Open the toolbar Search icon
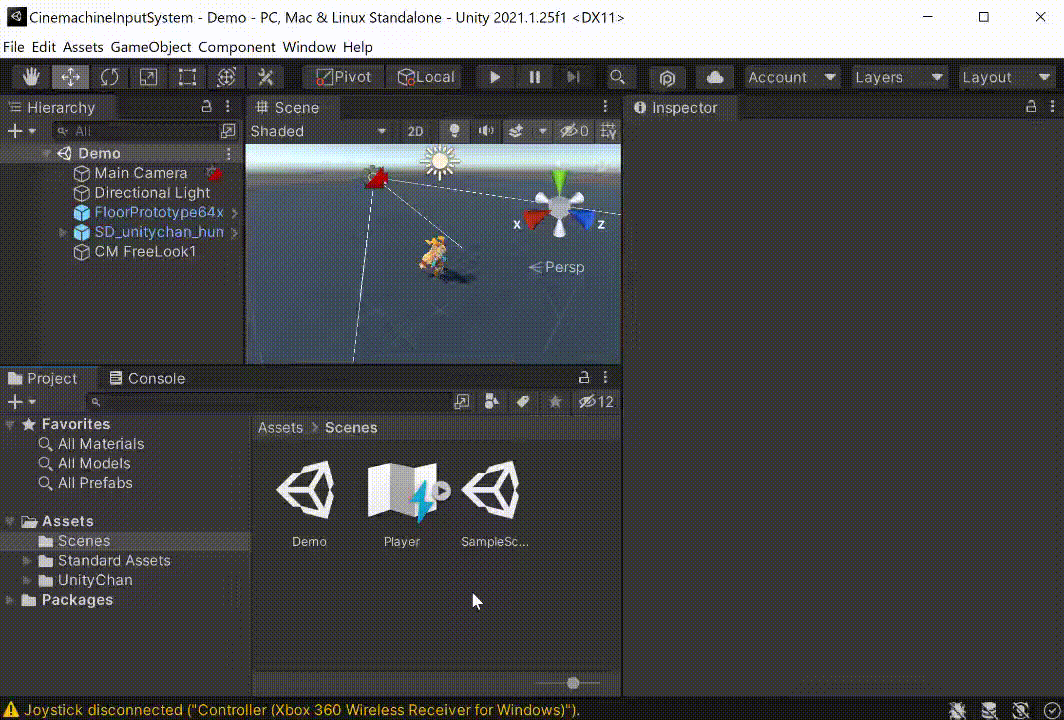Viewport: 1064px width, 720px height. (618, 77)
